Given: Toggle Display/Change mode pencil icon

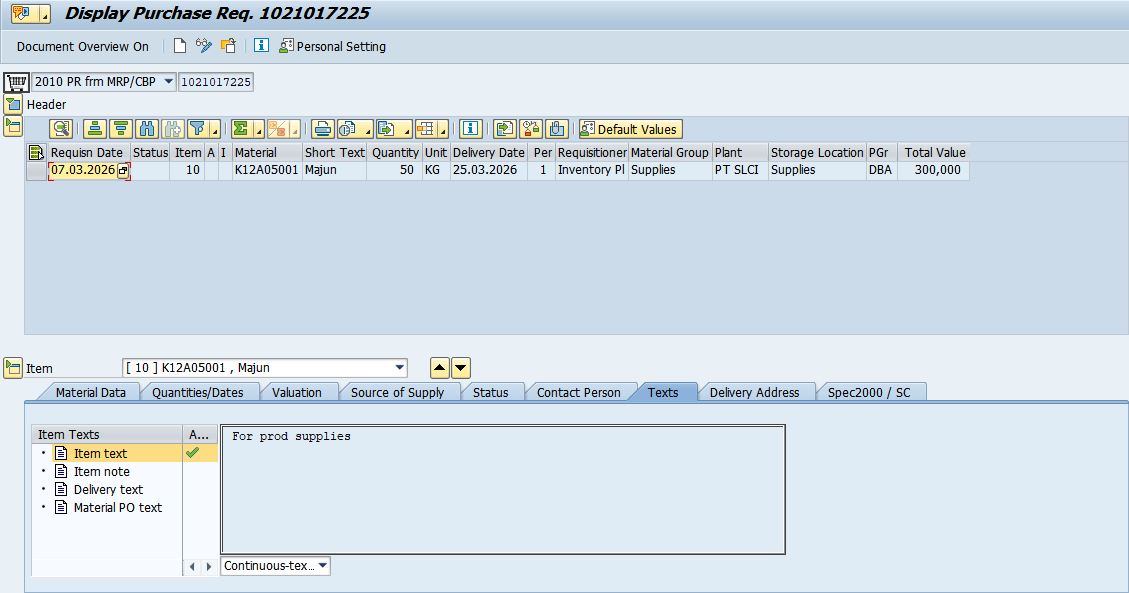Looking at the screenshot, I should tap(204, 46).
